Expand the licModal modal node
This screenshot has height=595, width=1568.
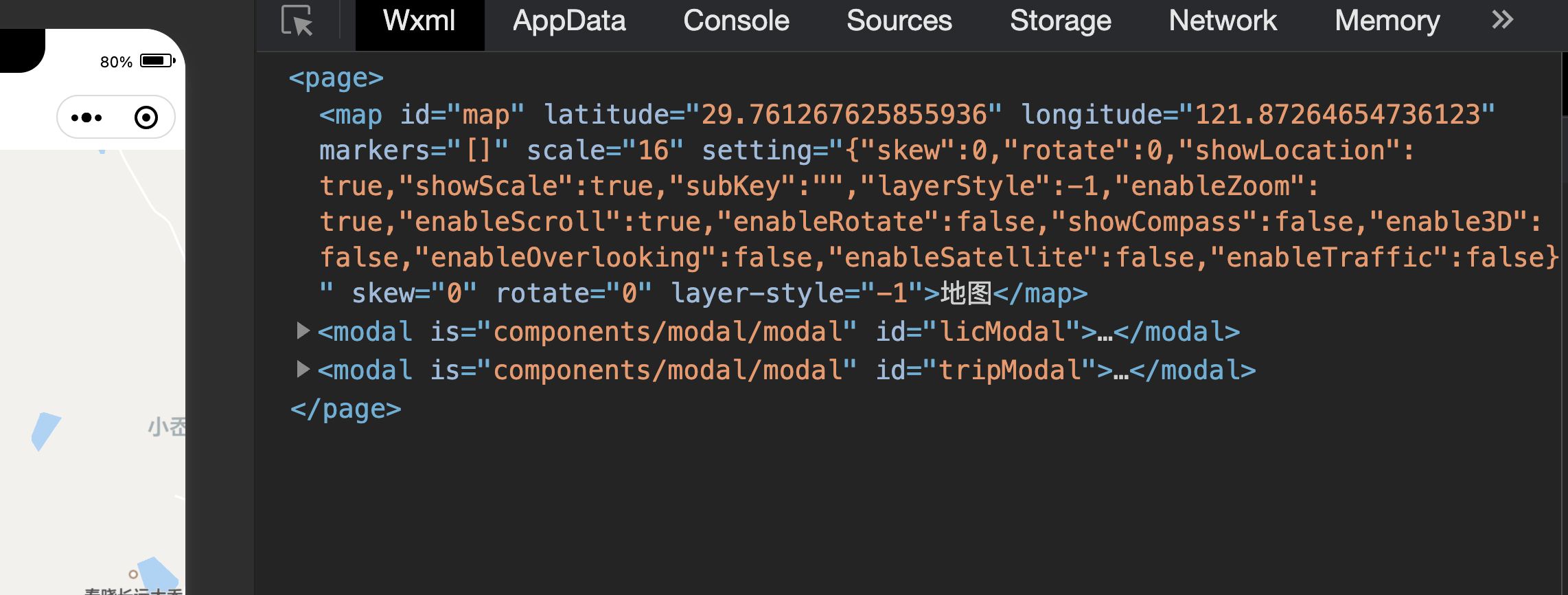303,330
